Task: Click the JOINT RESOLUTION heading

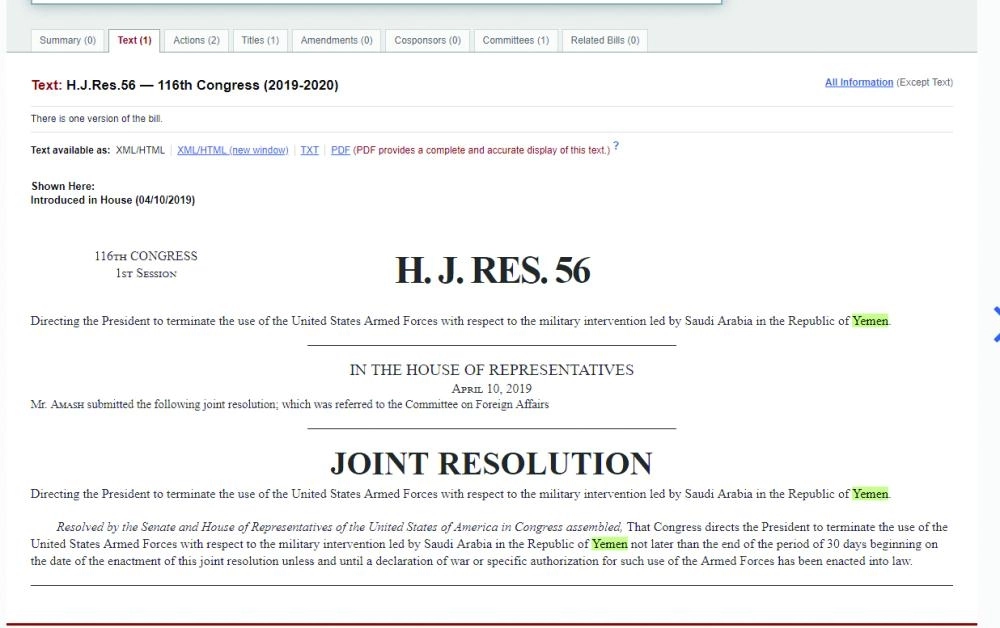Action: click(491, 464)
